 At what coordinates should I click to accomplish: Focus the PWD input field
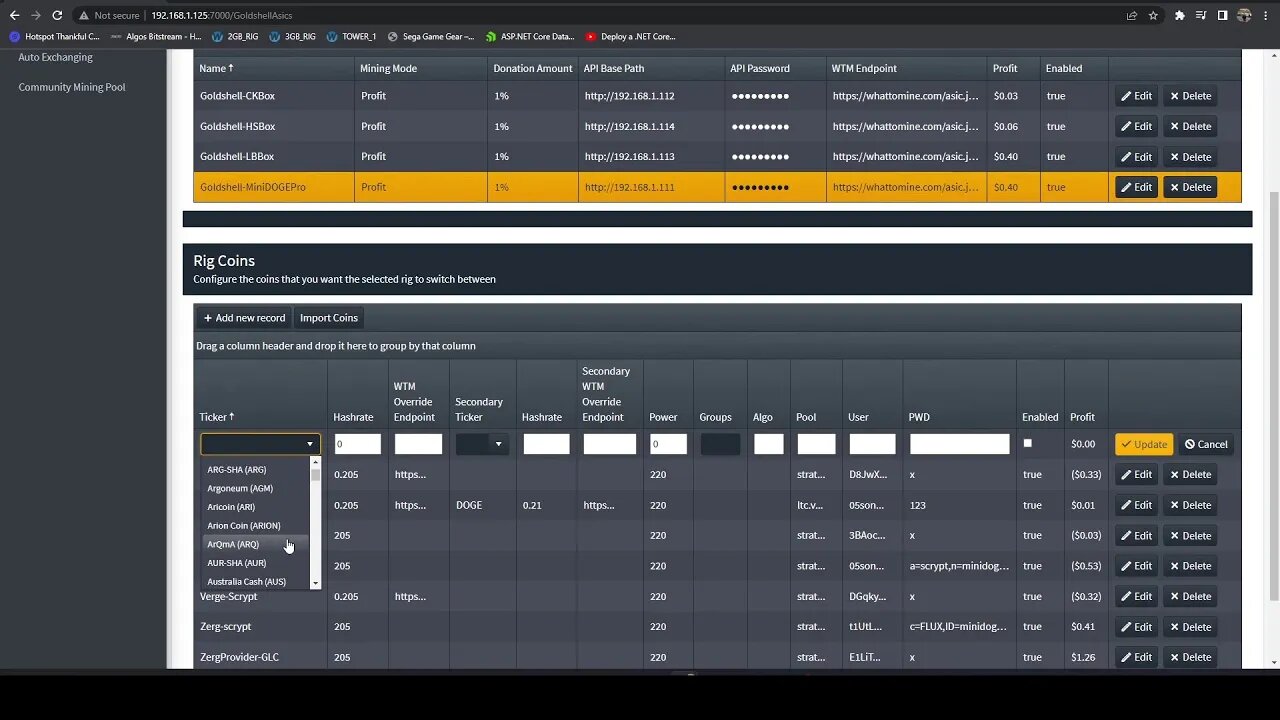point(959,444)
